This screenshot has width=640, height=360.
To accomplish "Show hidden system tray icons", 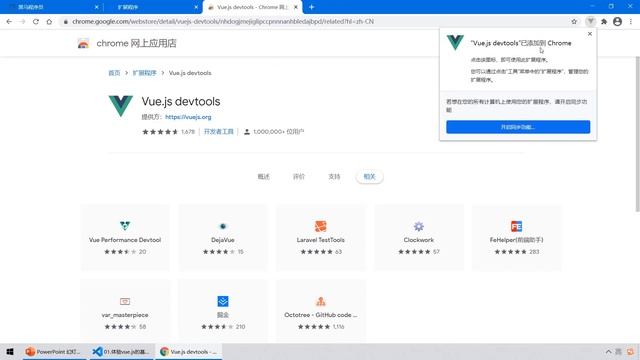I will [608, 351].
